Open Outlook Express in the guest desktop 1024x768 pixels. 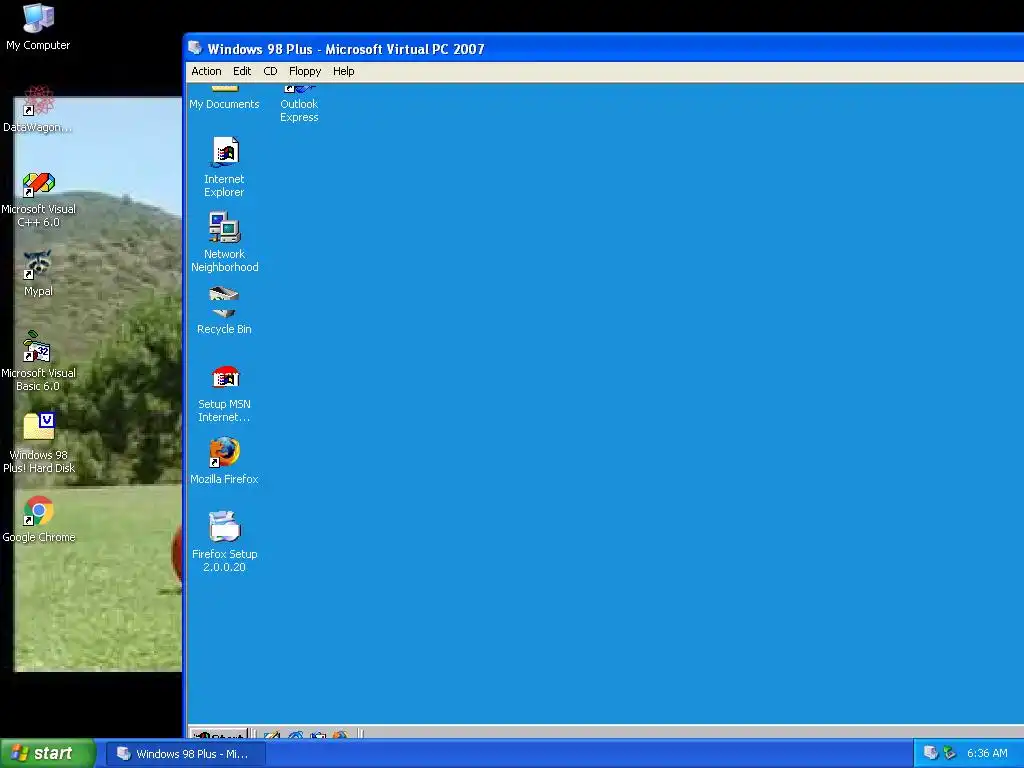299,104
